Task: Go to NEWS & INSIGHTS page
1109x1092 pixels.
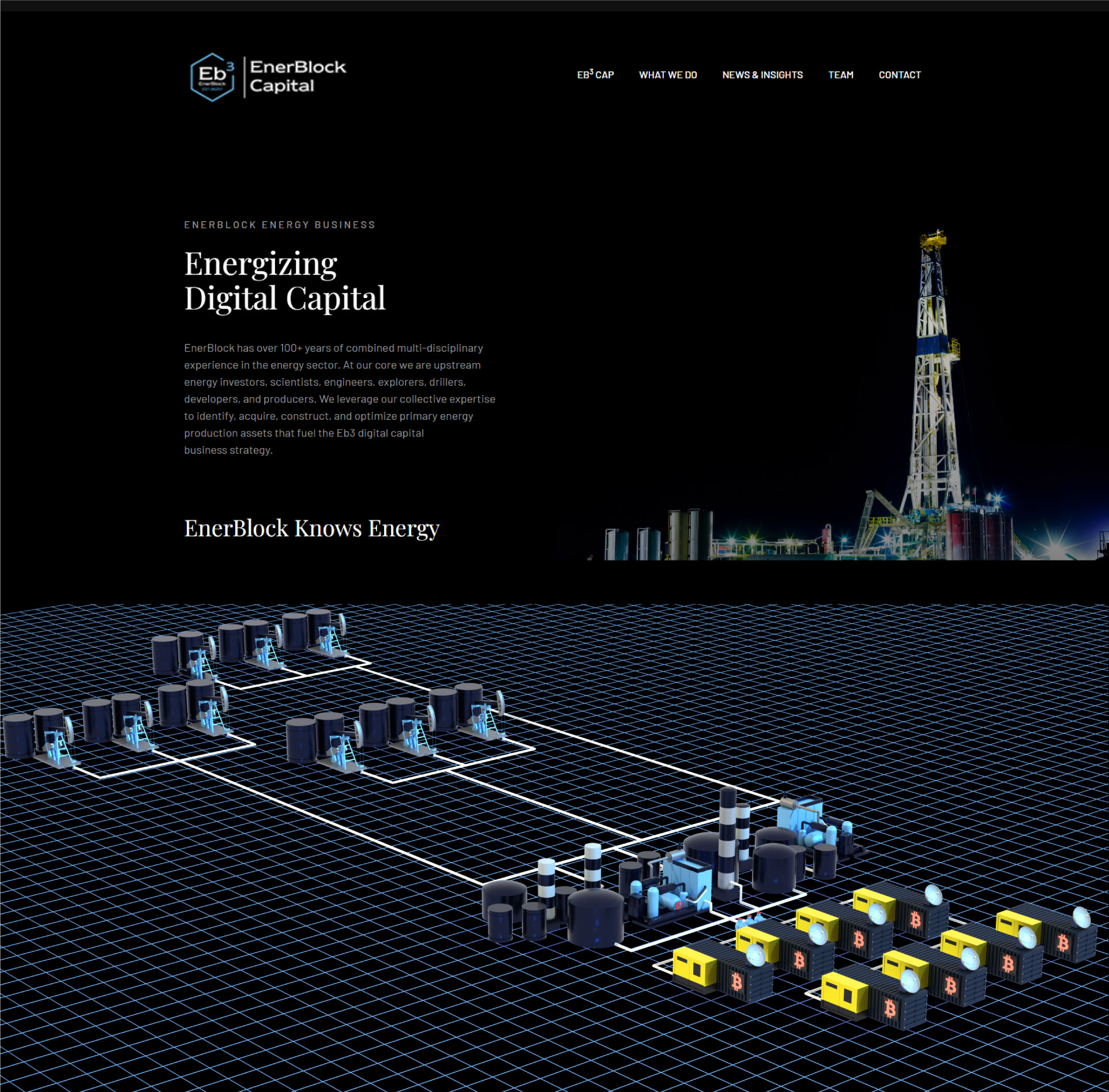Action: (x=762, y=75)
